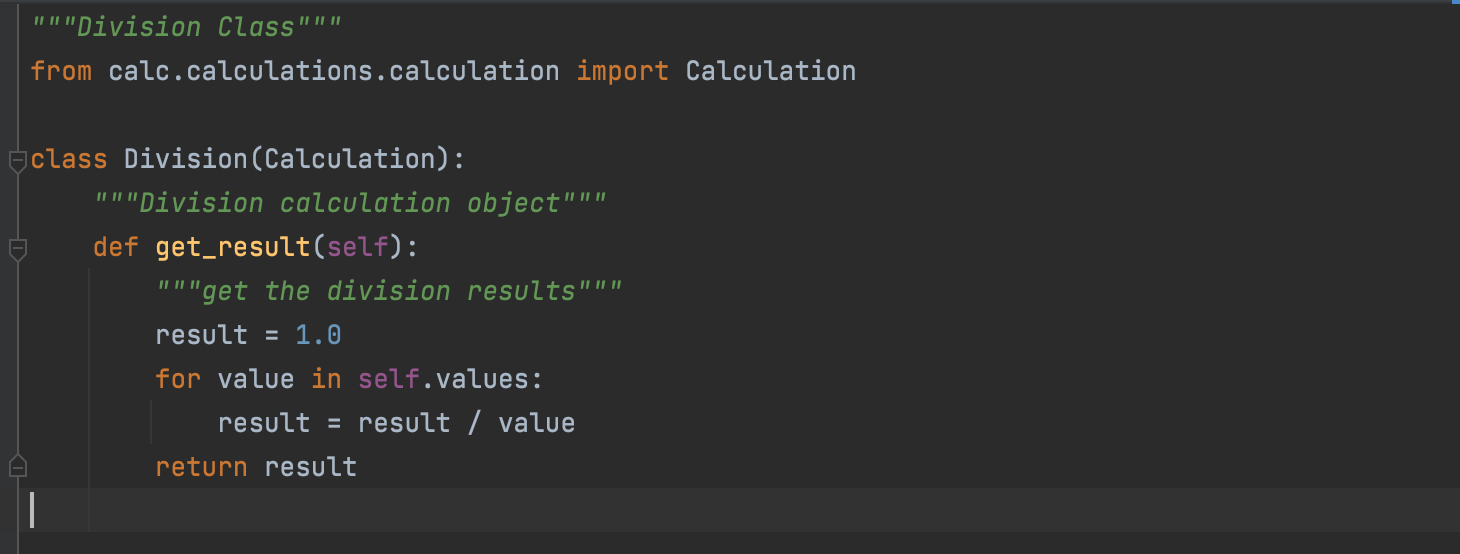Click the return keyword

(201, 467)
